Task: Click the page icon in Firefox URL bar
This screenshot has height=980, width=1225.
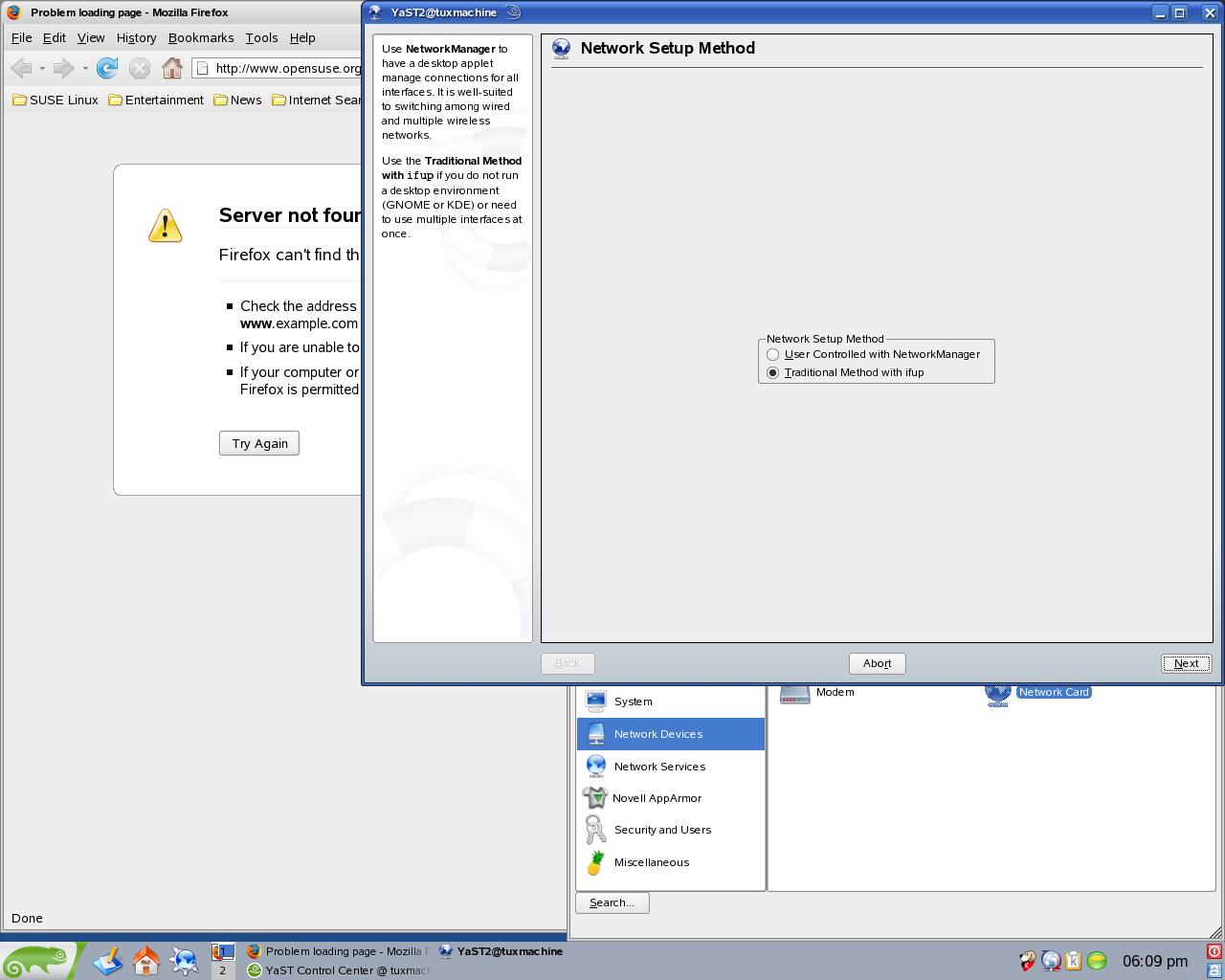Action: [203, 68]
